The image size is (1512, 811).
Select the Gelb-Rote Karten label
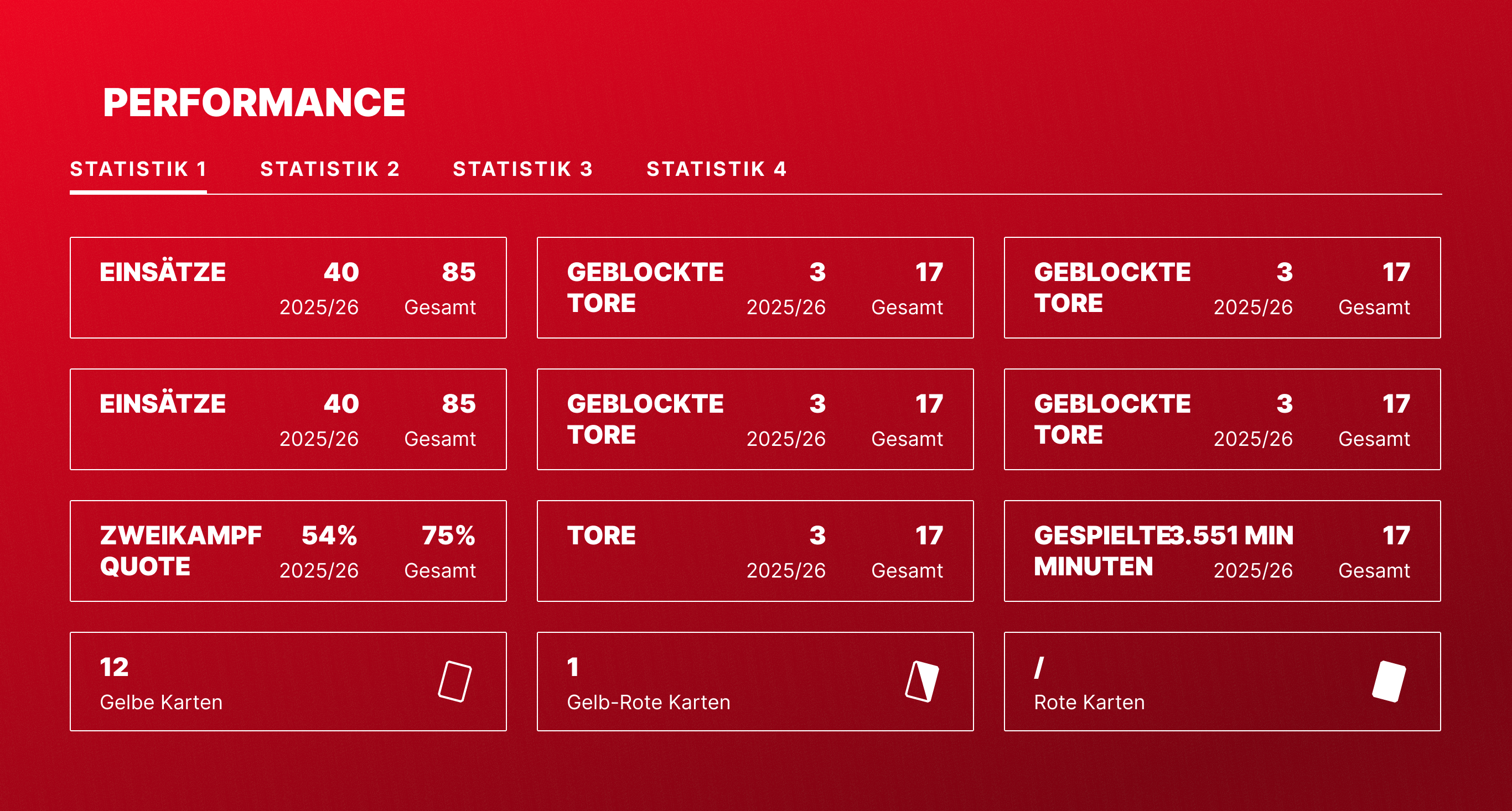pos(648,702)
